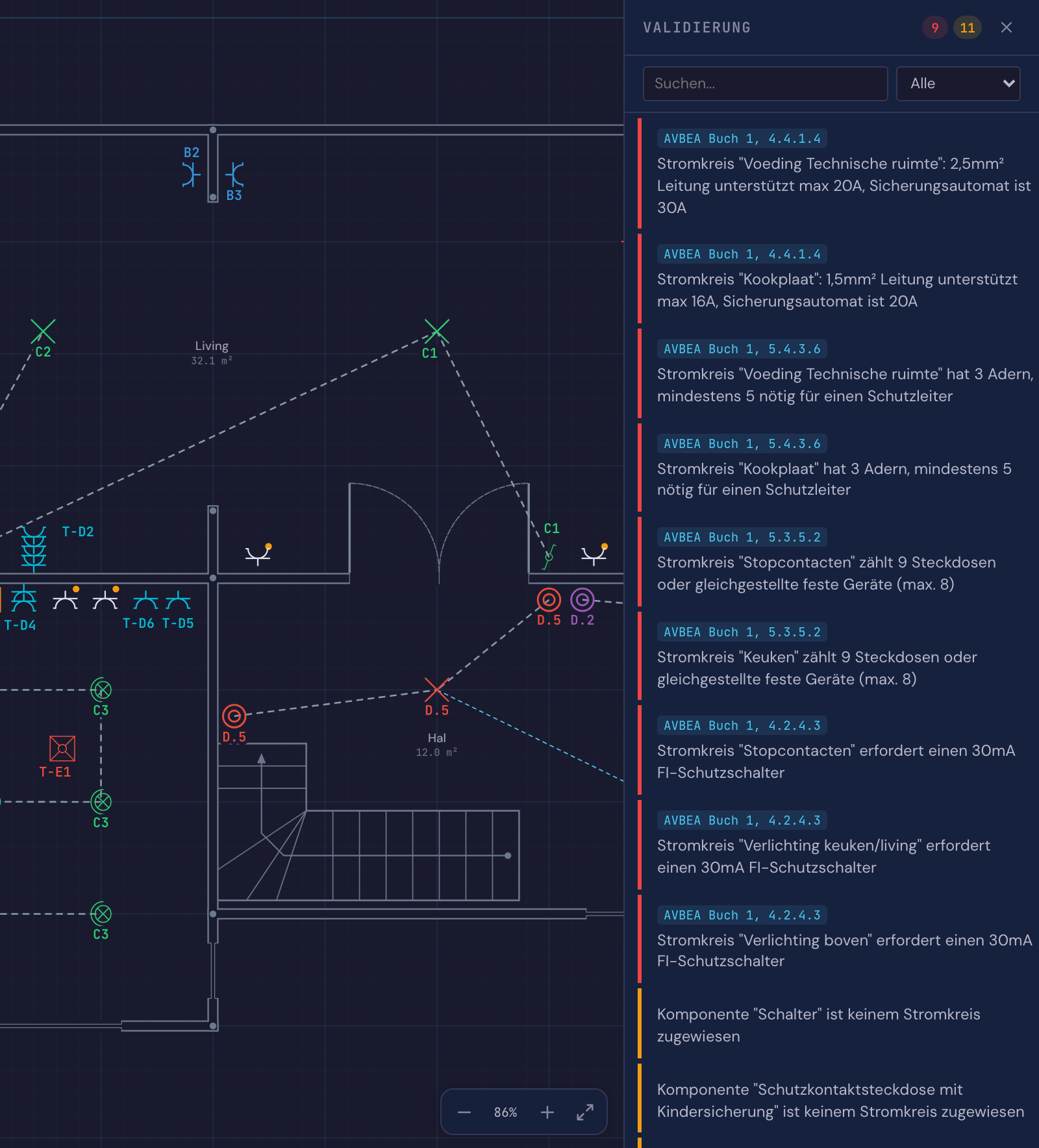Close the Validierung panel
The height and width of the screenshot is (1148, 1039).
pos(1007,27)
